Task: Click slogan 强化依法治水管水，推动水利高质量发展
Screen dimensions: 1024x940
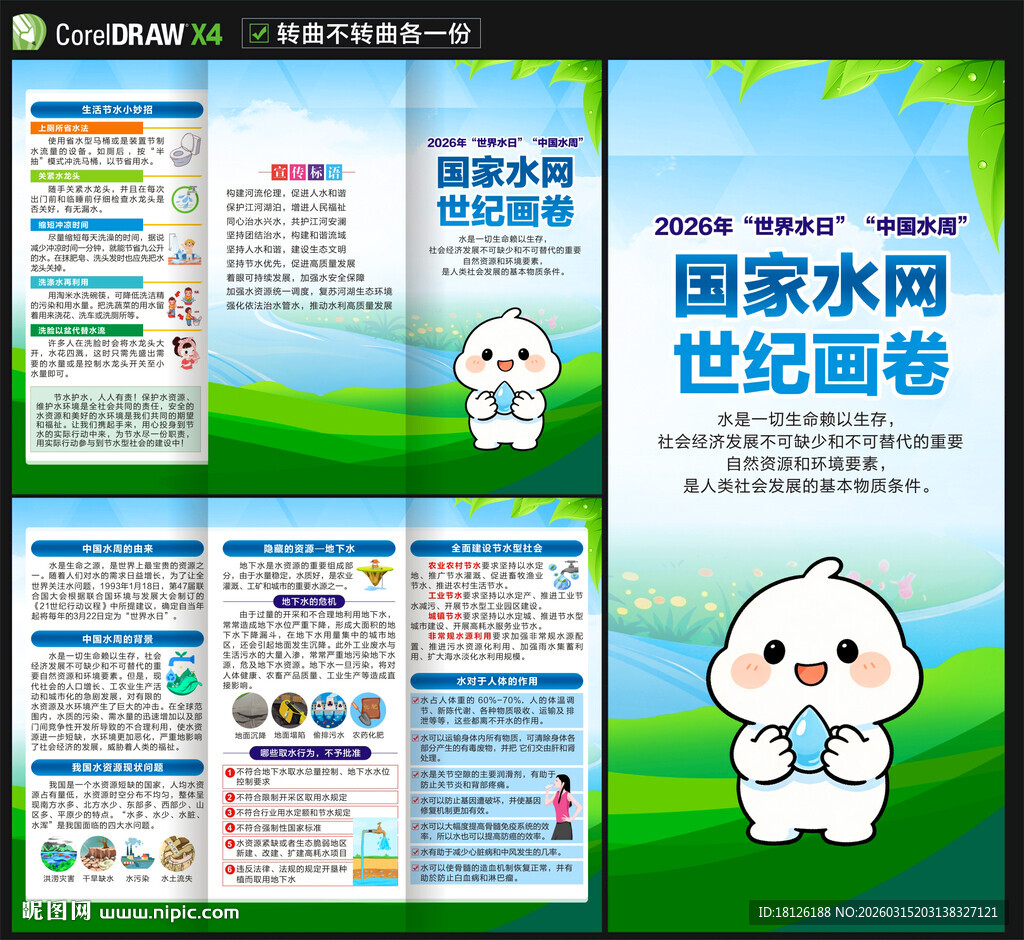Action: click(x=310, y=305)
